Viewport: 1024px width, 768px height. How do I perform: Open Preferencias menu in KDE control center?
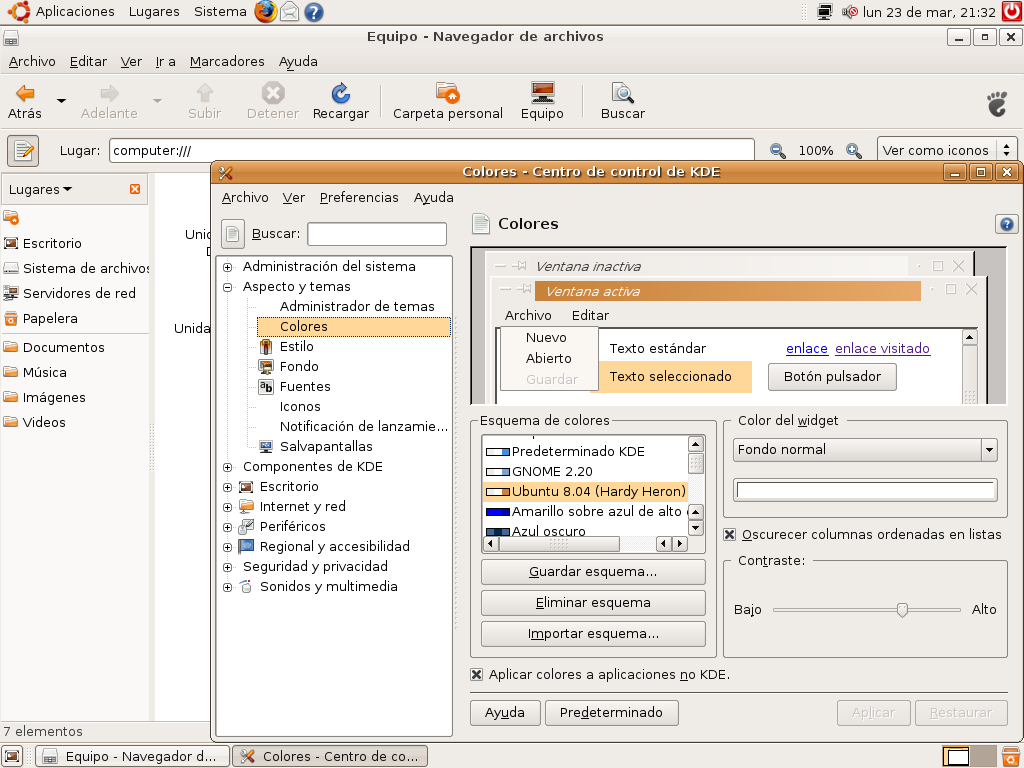click(359, 198)
